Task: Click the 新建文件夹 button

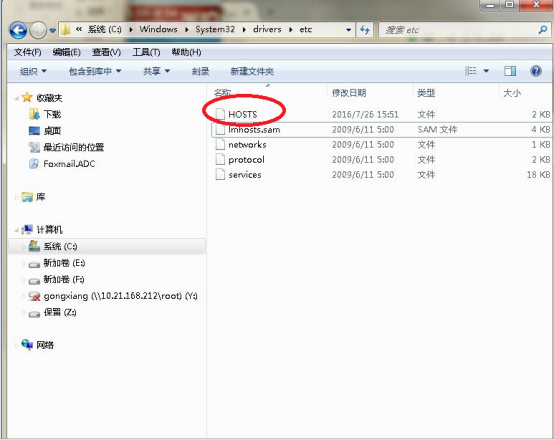Action: 252,71
